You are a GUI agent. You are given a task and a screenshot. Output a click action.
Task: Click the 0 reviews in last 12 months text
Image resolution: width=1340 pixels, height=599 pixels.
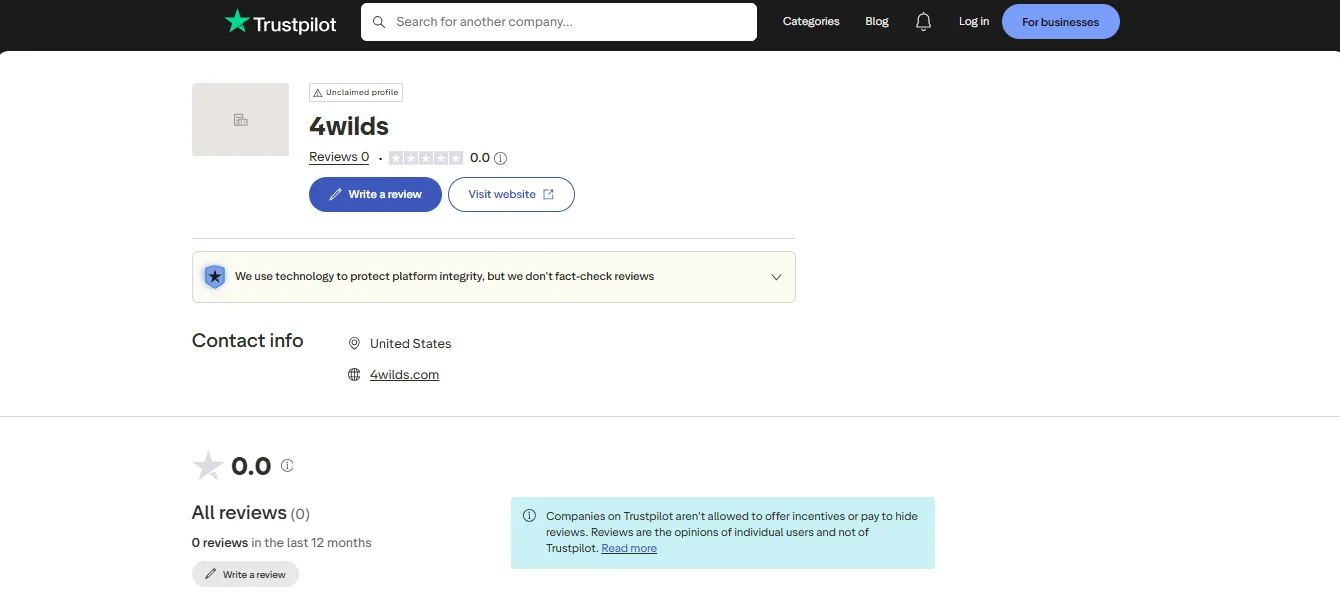pos(282,543)
